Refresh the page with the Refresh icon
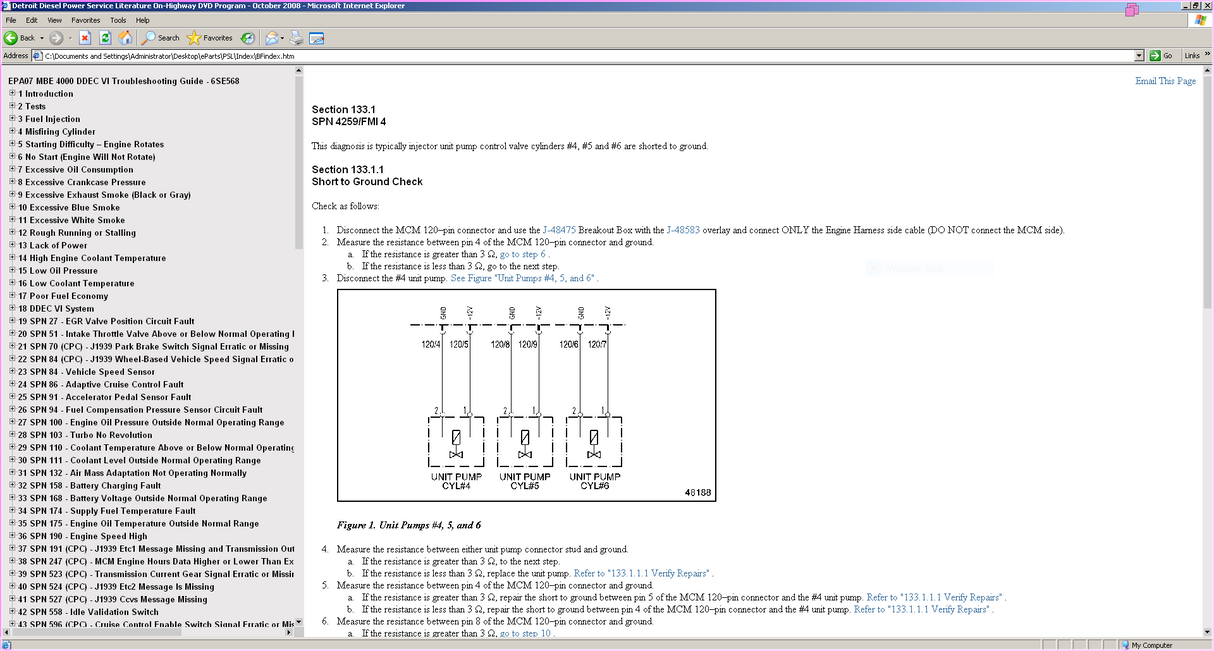The width and height of the screenshot is (1214, 651). pyautogui.click(x=105, y=38)
